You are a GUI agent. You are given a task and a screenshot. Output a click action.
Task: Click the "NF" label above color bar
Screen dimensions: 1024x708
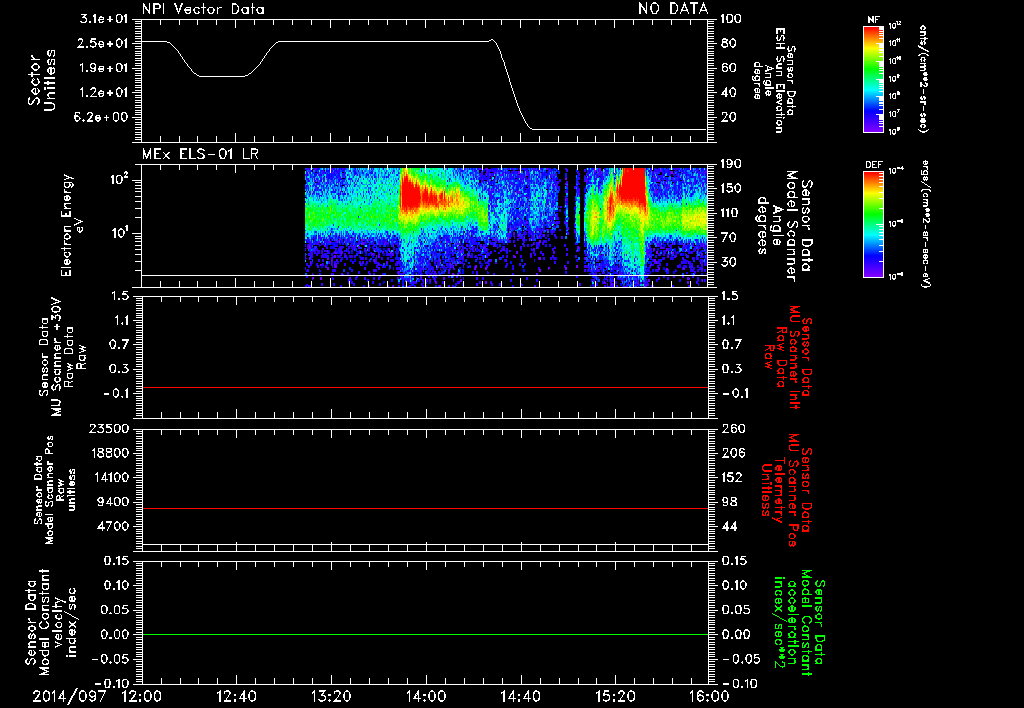click(x=873, y=20)
